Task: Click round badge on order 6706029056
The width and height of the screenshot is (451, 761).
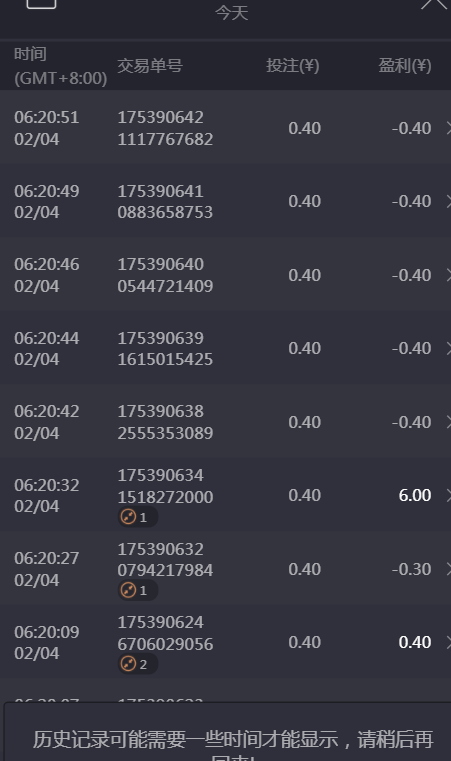Action: (138, 664)
